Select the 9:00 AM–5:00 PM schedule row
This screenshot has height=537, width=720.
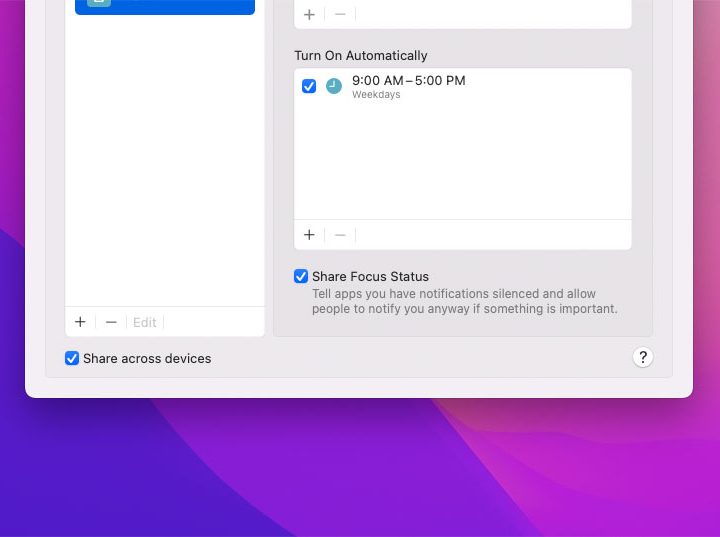[462, 86]
